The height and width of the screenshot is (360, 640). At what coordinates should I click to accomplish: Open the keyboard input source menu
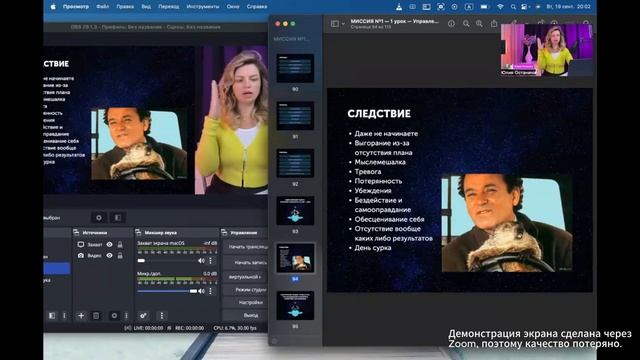click(x=469, y=7)
